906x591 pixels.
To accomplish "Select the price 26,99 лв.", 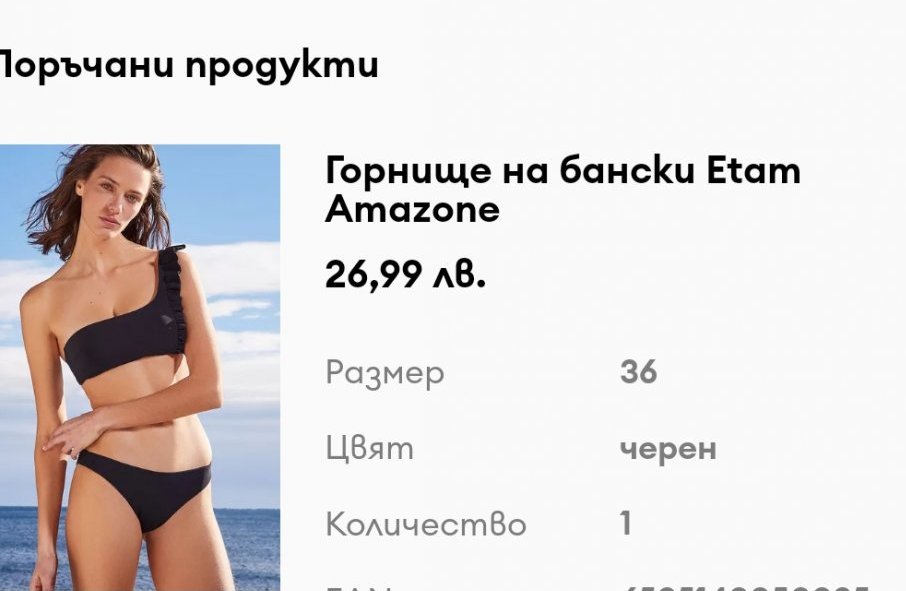I will click(x=405, y=274).
